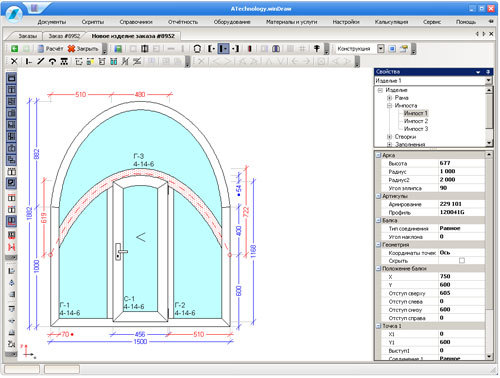Click the bottom-most icon in left sidebar
This screenshot has width=500, height=378.
pyautogui.click(x=12, y=344)
